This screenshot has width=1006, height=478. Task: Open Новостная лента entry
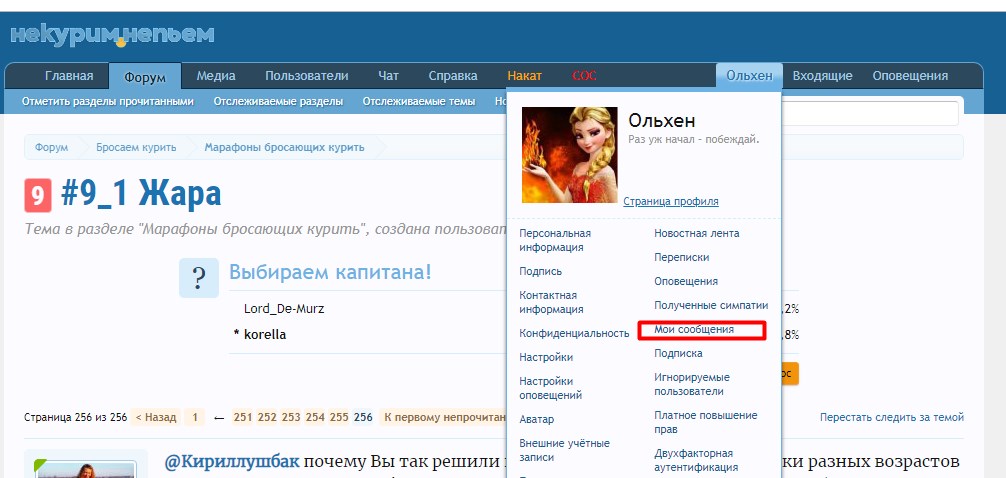pyautogui.click(x=697, y=234)
